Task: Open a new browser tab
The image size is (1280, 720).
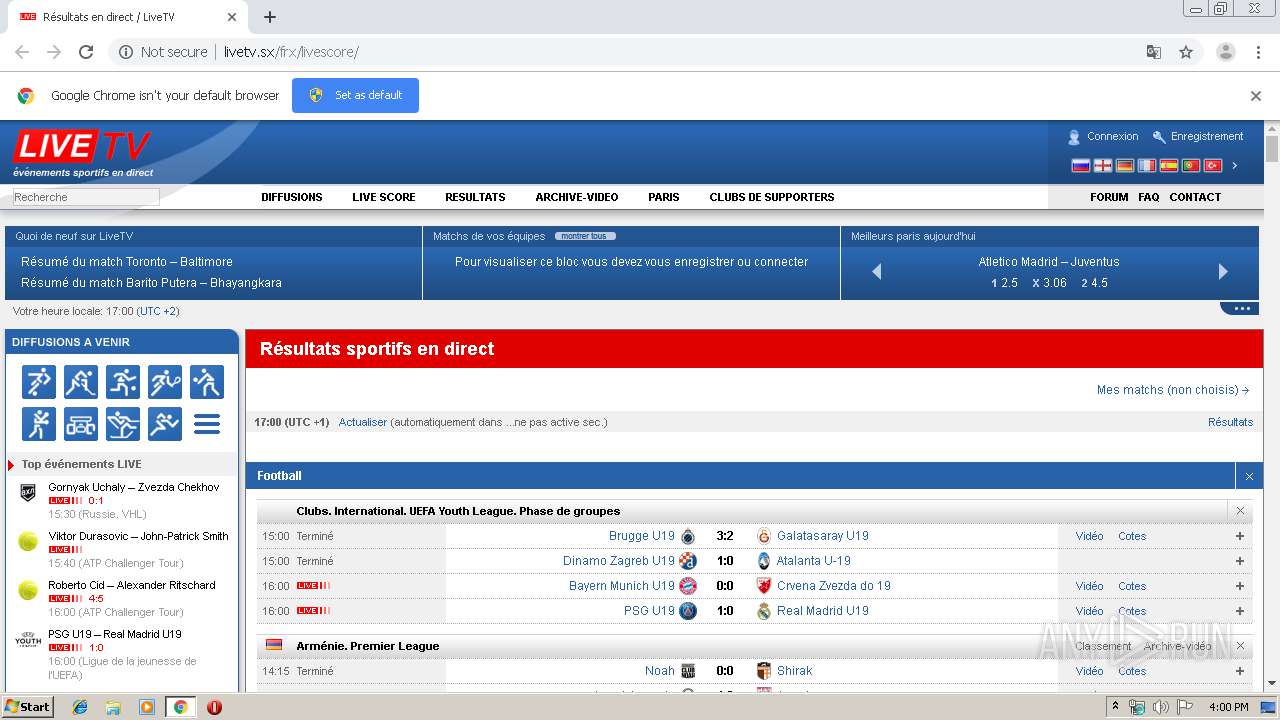Action: coord(270,17)
